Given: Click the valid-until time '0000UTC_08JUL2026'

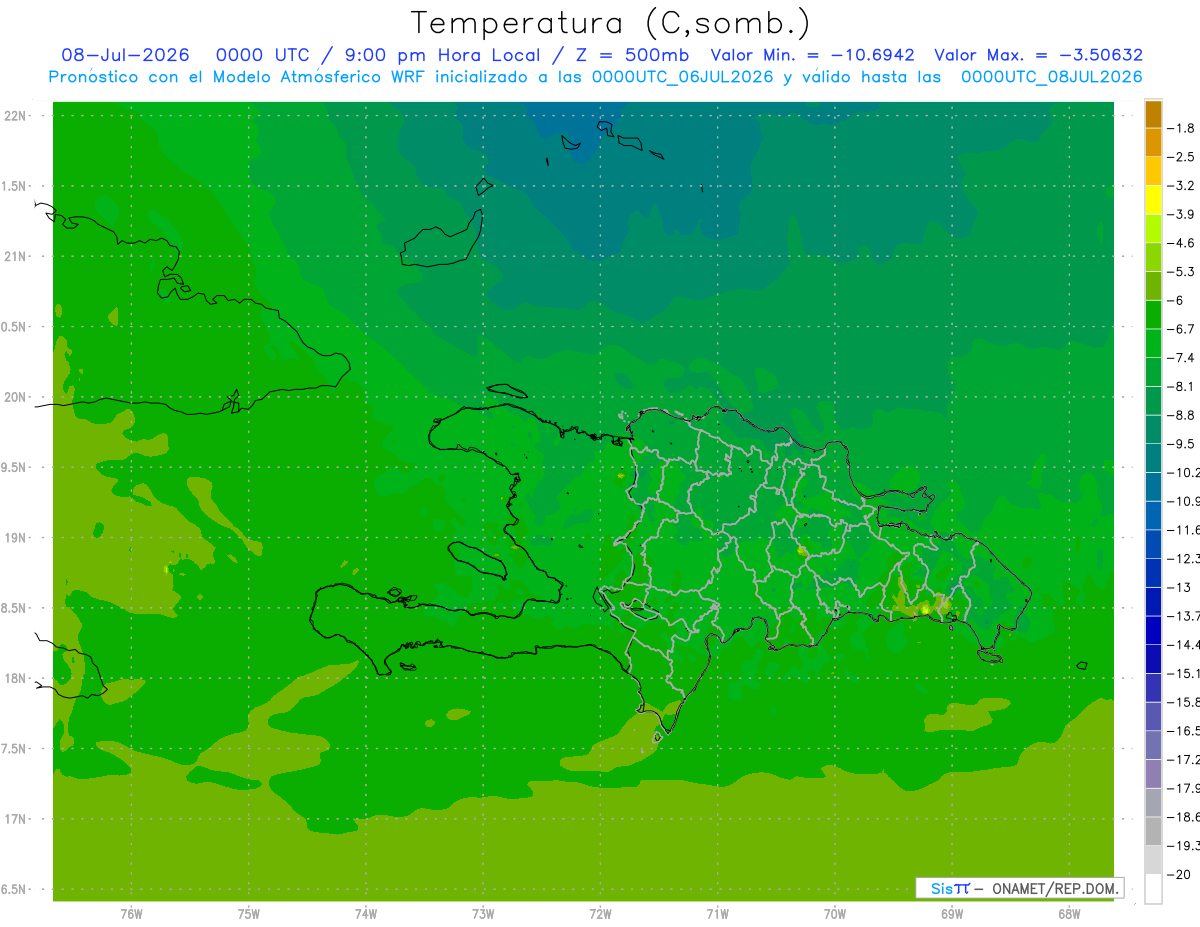Looking at the screenshot, I should pyautogui.click(x=1052, y=77).
